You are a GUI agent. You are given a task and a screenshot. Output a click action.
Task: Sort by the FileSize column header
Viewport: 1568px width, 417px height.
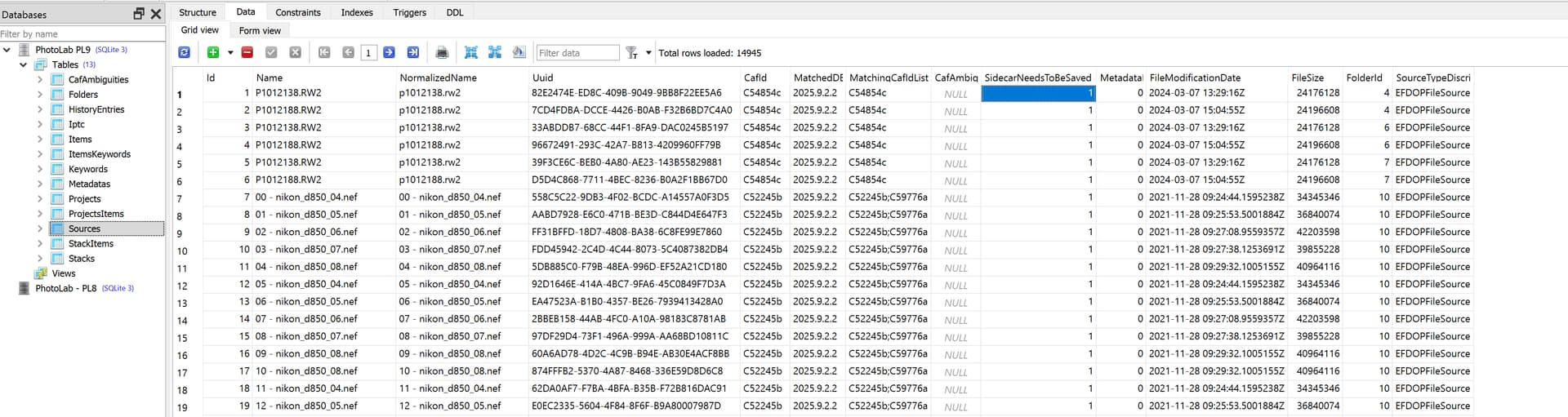[1307, 78]
